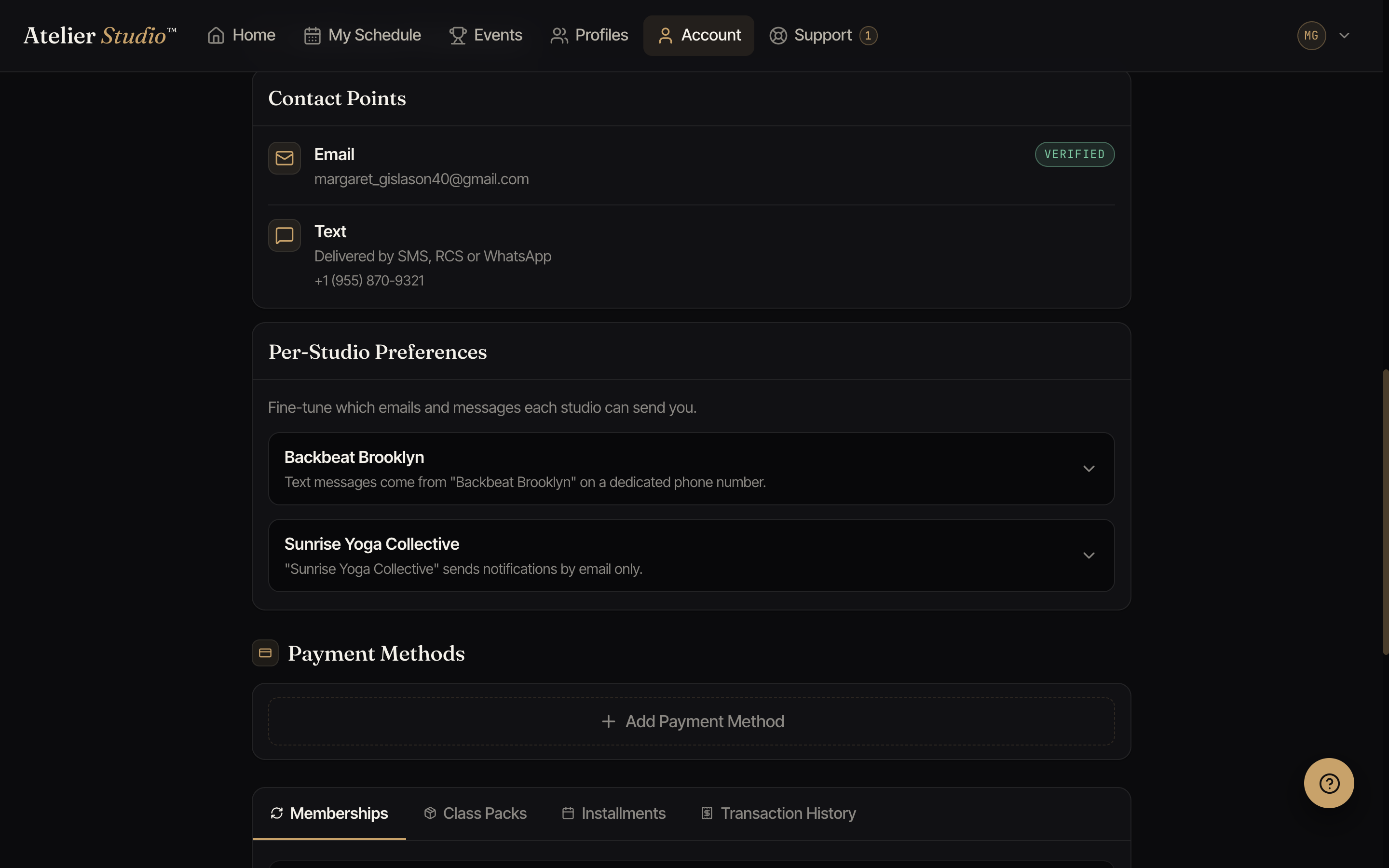Click the Email envelope icon
1389x868 pixels.
pyautogui.click(x=285, y=158)
